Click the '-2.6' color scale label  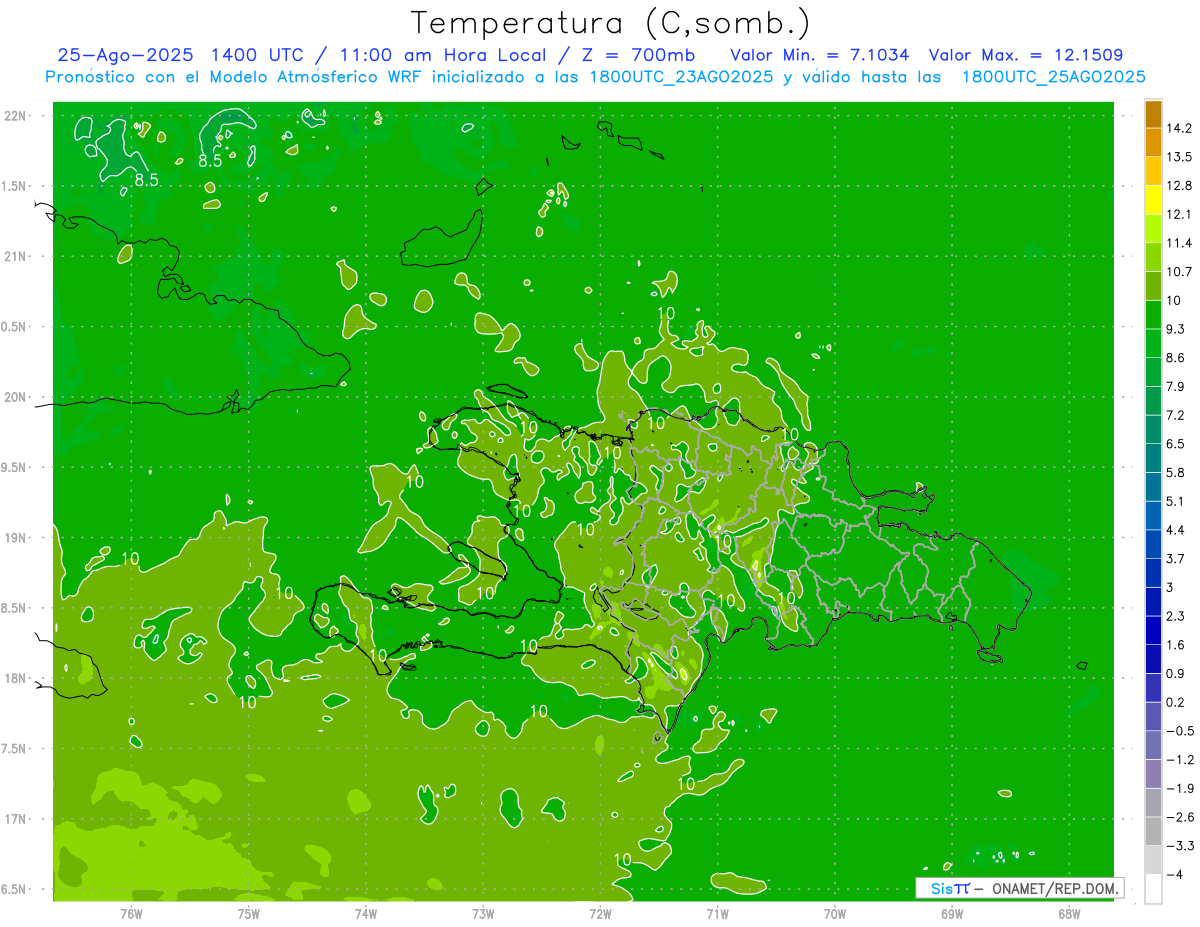coord(1179,817)
